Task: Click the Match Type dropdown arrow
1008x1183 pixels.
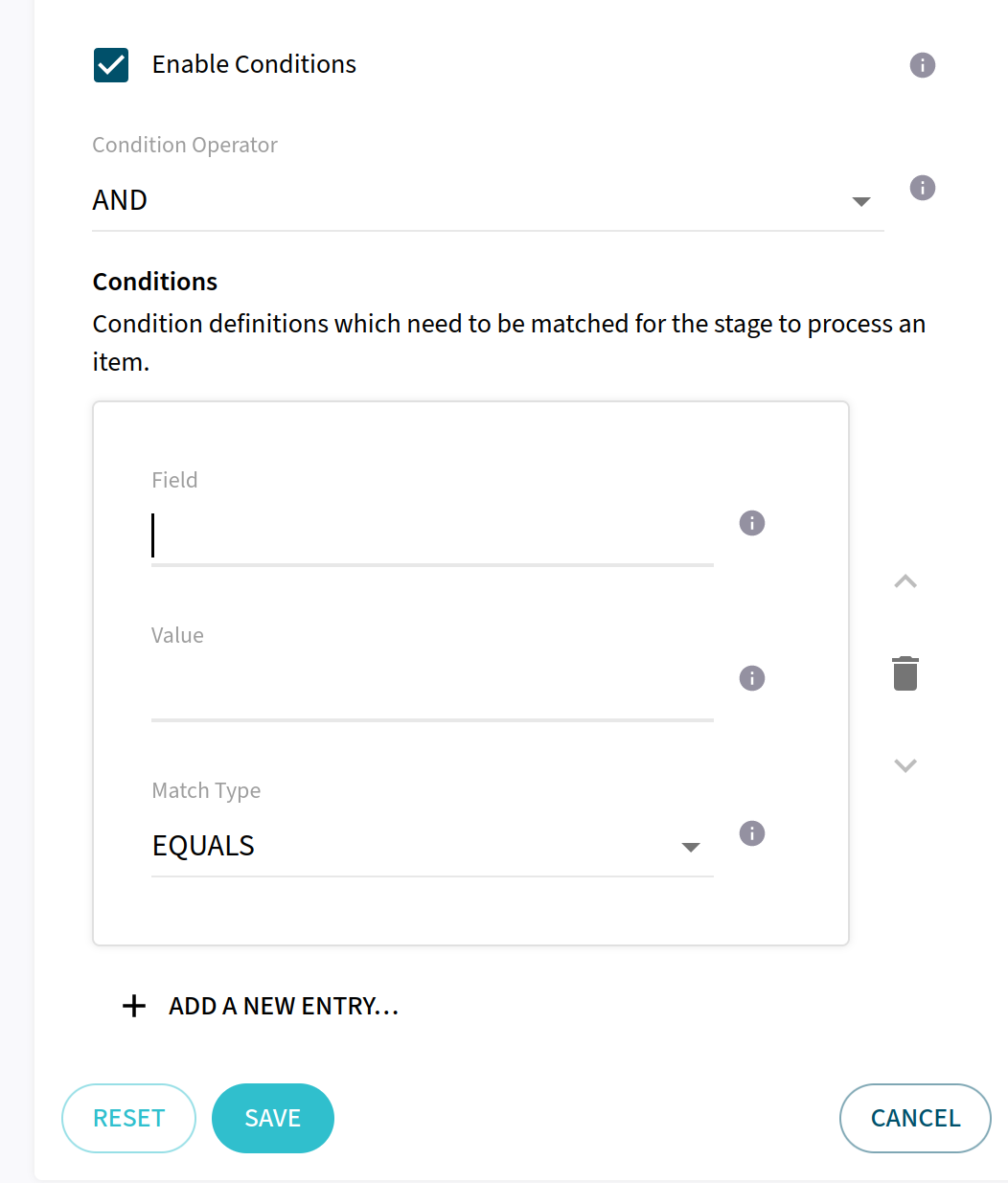Action: pos(690,847)
